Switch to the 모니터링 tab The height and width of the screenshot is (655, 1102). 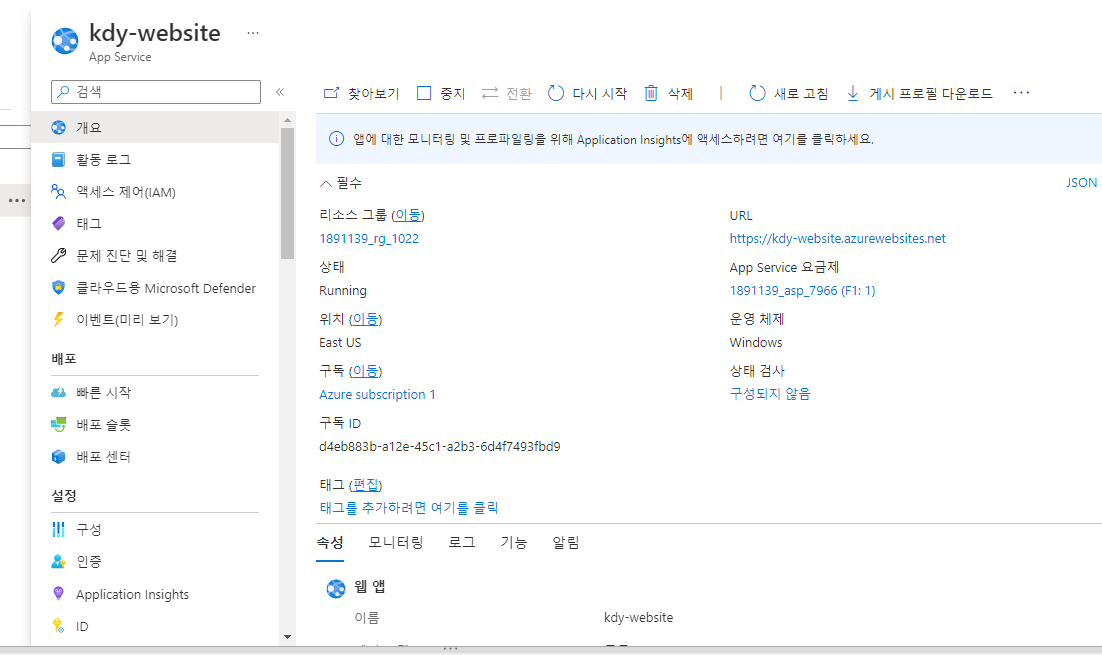pos(396,543)
